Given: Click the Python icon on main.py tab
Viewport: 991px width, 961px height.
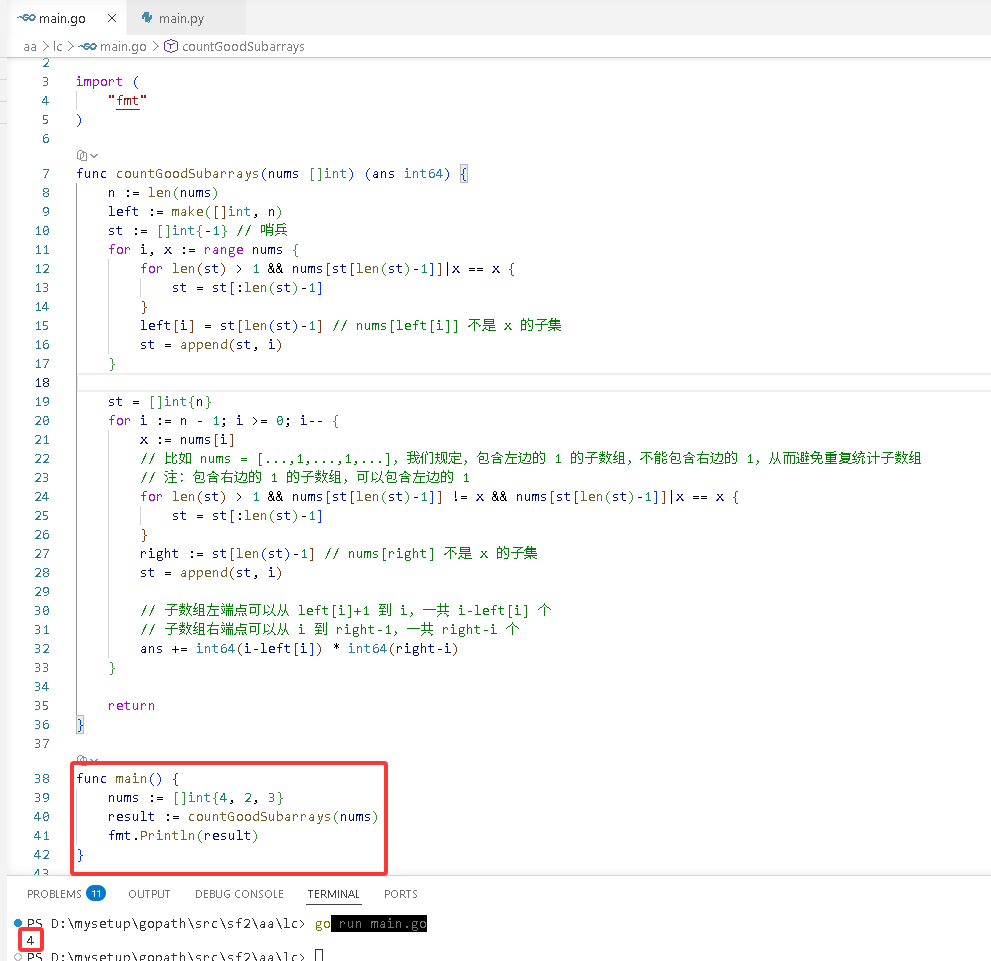Looking at the screenshot, I should point(147,18).
